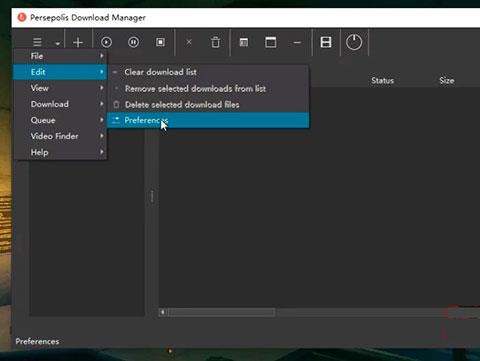The width and height of the screenshot is (480, 361).
Task: Open Preferences from the Edit submenu
Action: 208,120
